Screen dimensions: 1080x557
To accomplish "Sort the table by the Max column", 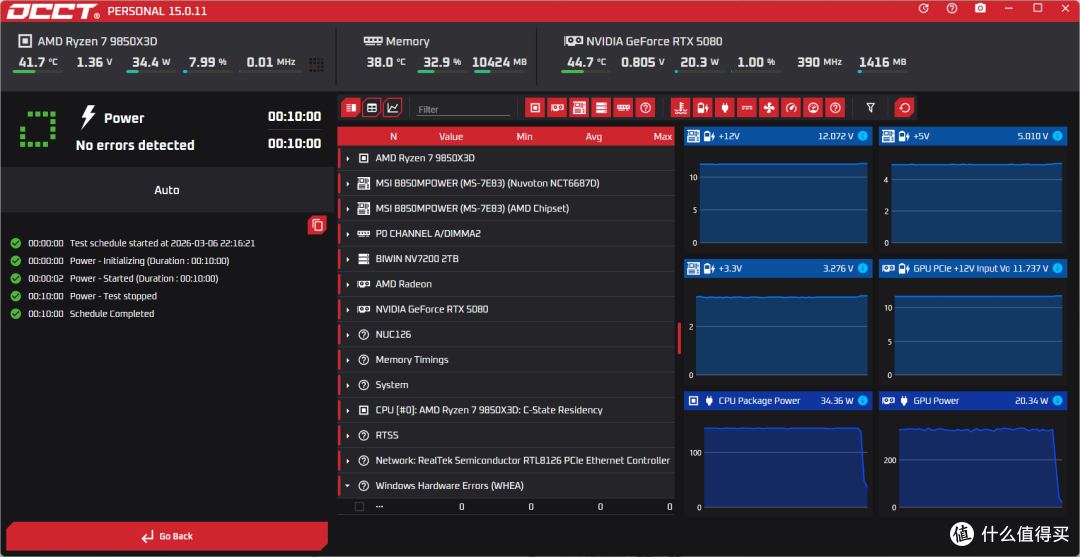I will click(x=663, y=136).
